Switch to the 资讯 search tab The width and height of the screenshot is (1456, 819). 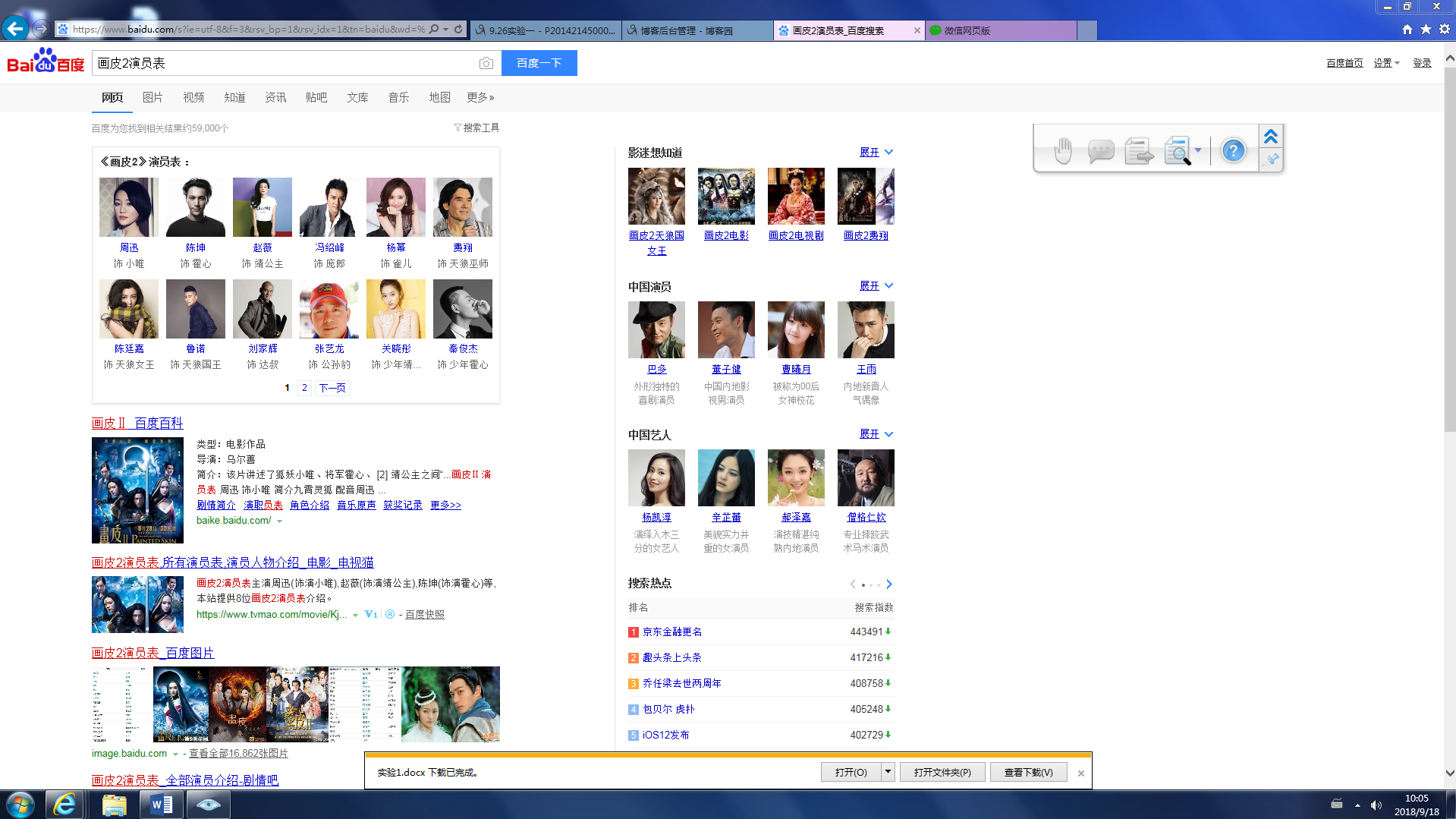click(275, 97)
